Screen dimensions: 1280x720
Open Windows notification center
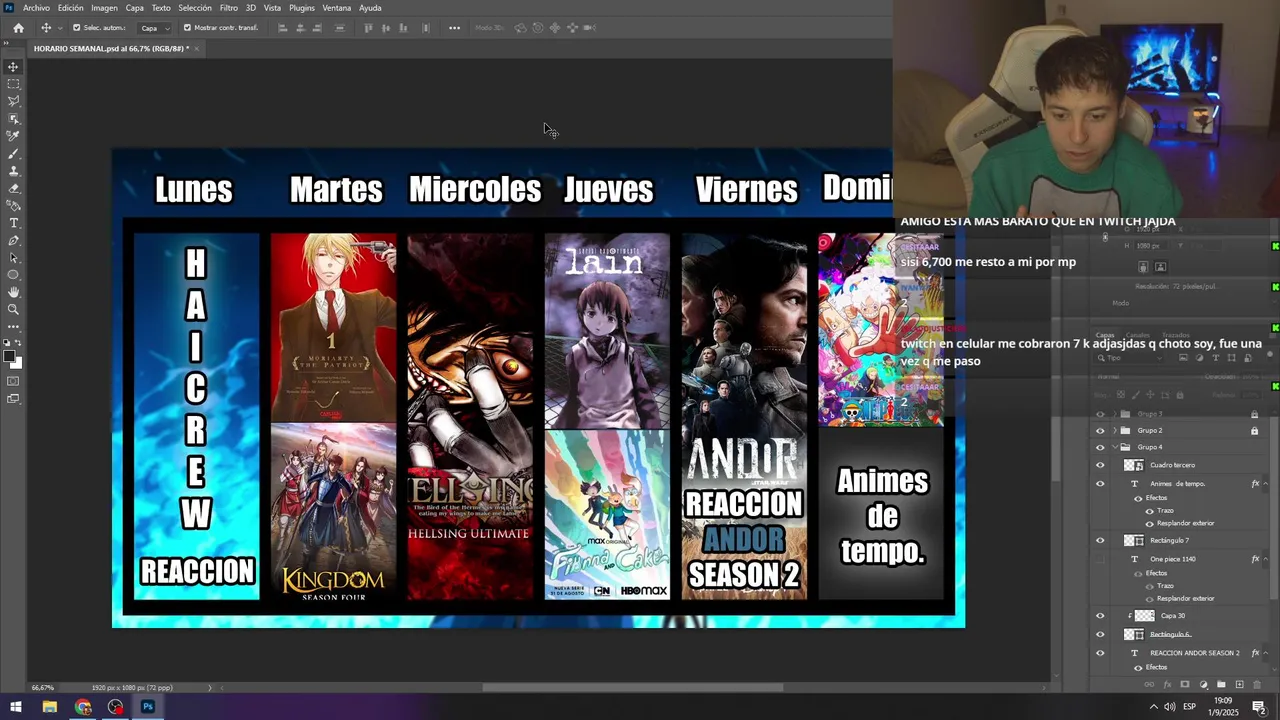click(x=1258, y=707)
